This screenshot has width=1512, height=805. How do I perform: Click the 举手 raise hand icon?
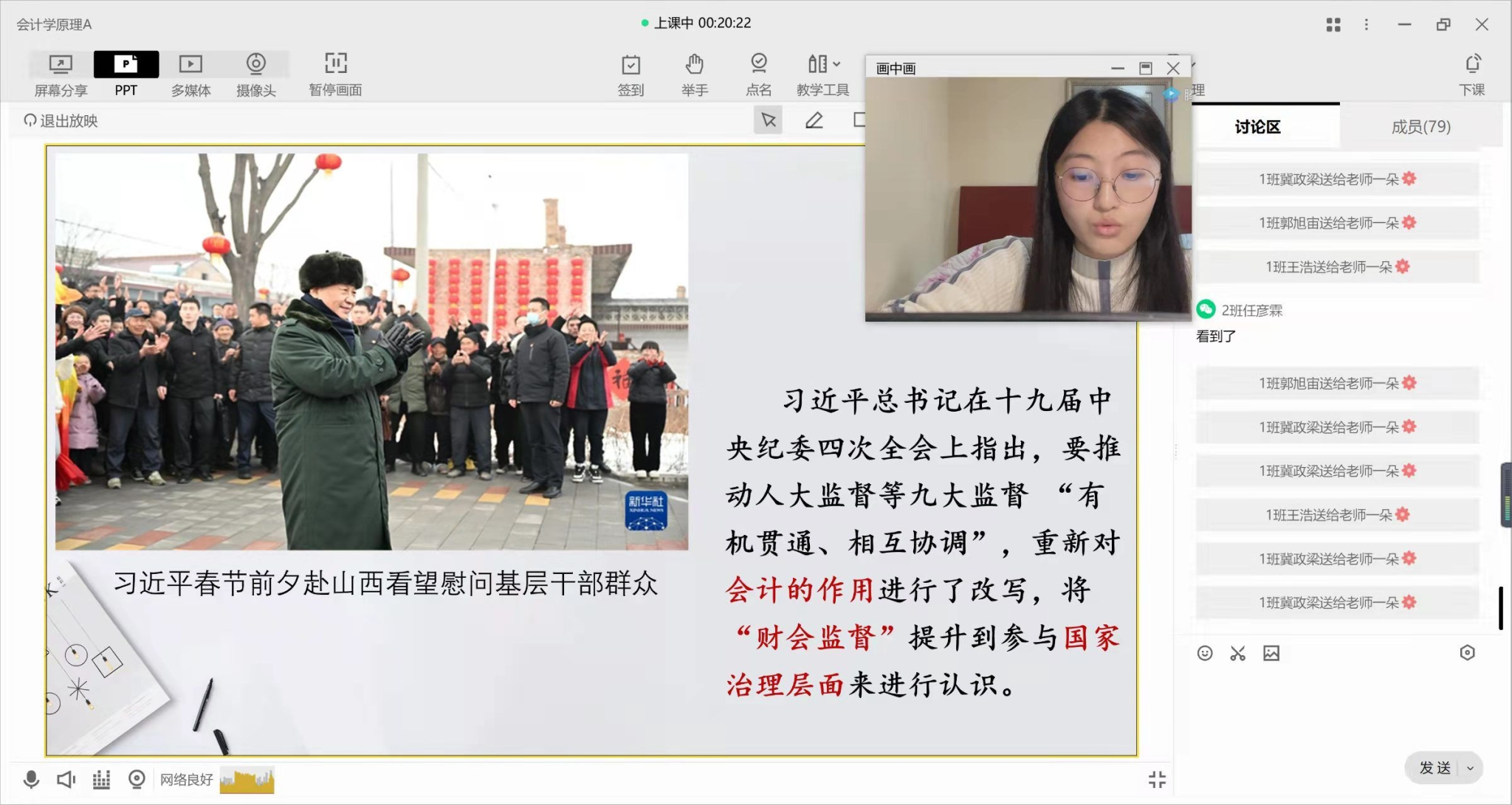(x=694, y=65)
